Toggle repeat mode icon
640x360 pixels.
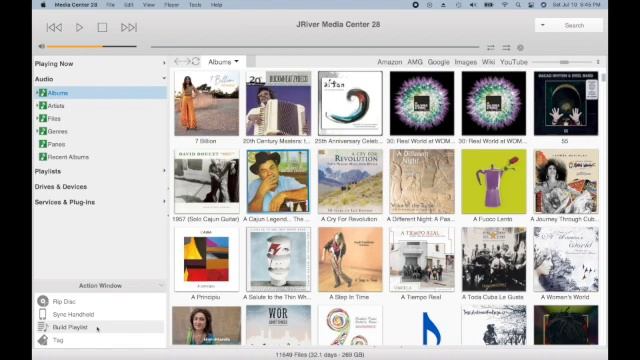491,48
